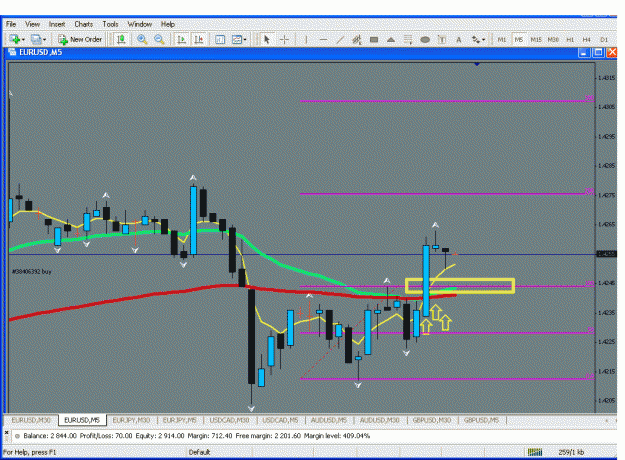This screenshot has width=625, height=460.
Task: Click the connection status bars indicator
Action: pyautogui.click(x=535, y=452)
